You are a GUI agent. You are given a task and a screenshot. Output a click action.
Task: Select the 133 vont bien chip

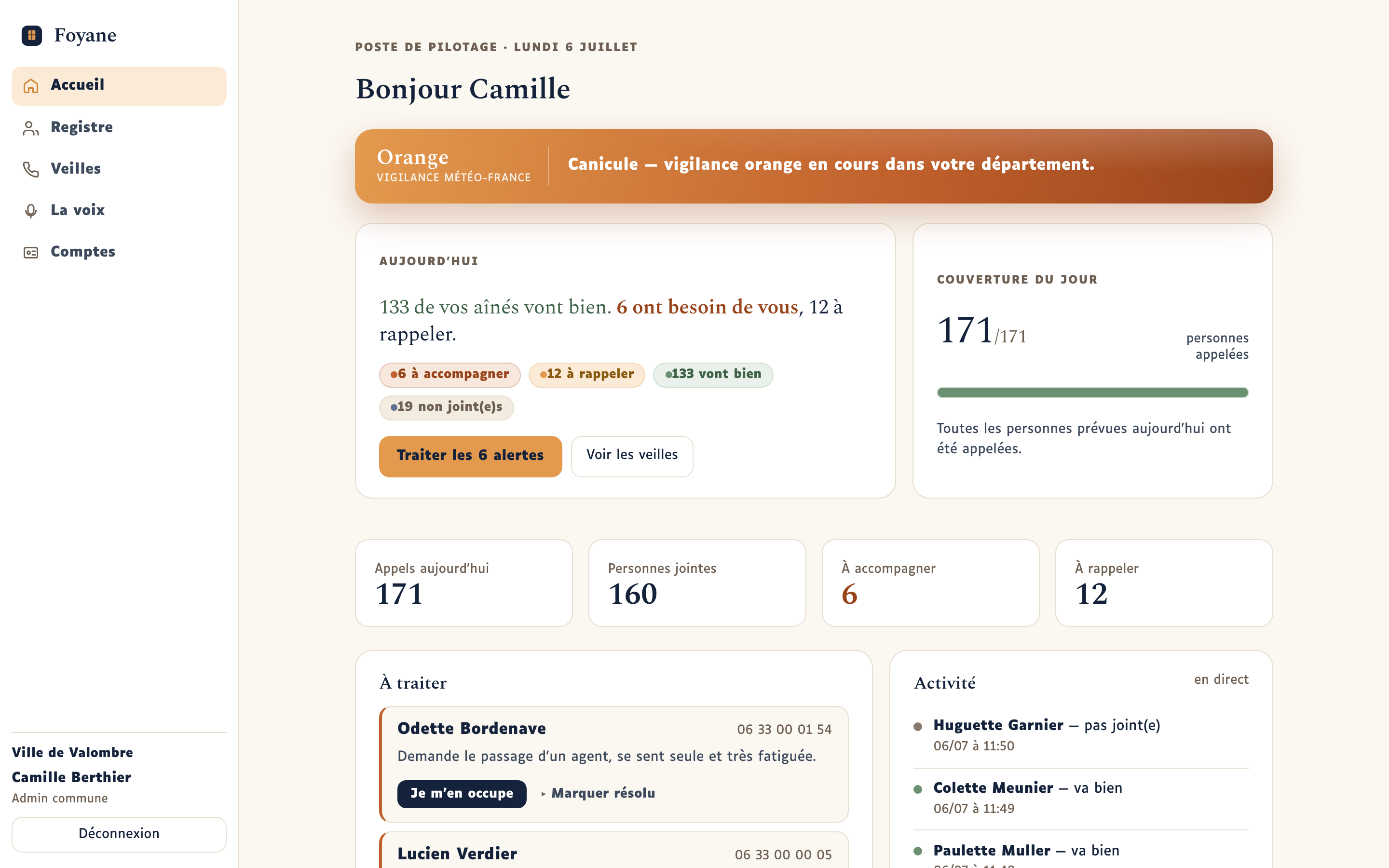[713, 375]
